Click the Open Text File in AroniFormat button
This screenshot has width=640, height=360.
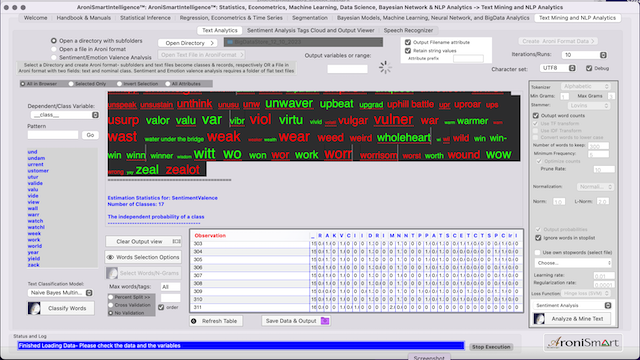(x=202, y=55)
